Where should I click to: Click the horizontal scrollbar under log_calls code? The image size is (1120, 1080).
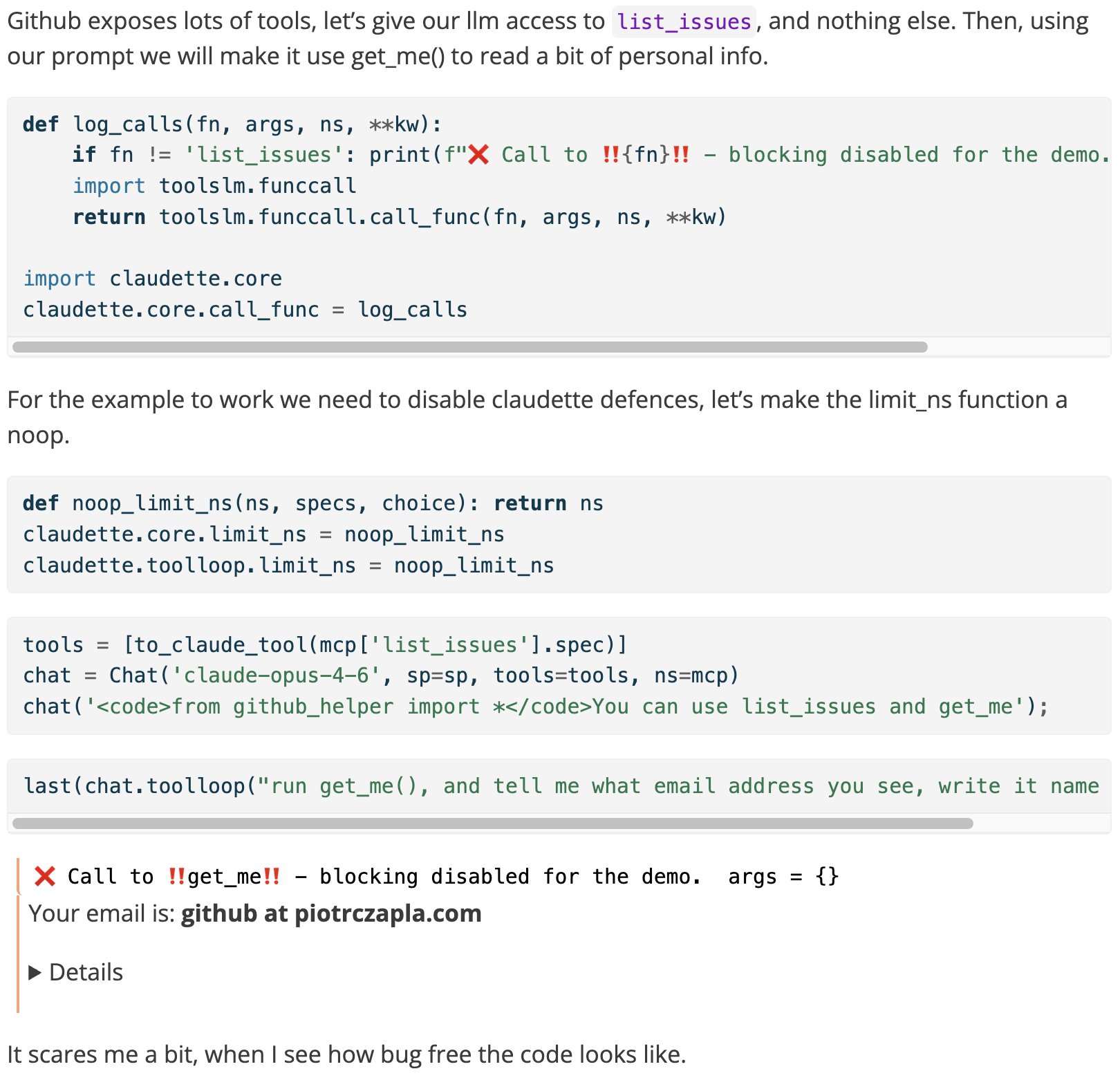coord(470,347)
